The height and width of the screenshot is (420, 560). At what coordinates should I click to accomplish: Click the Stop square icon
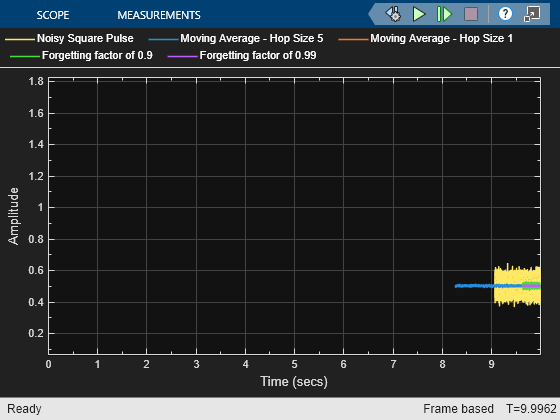coord(471,14)
